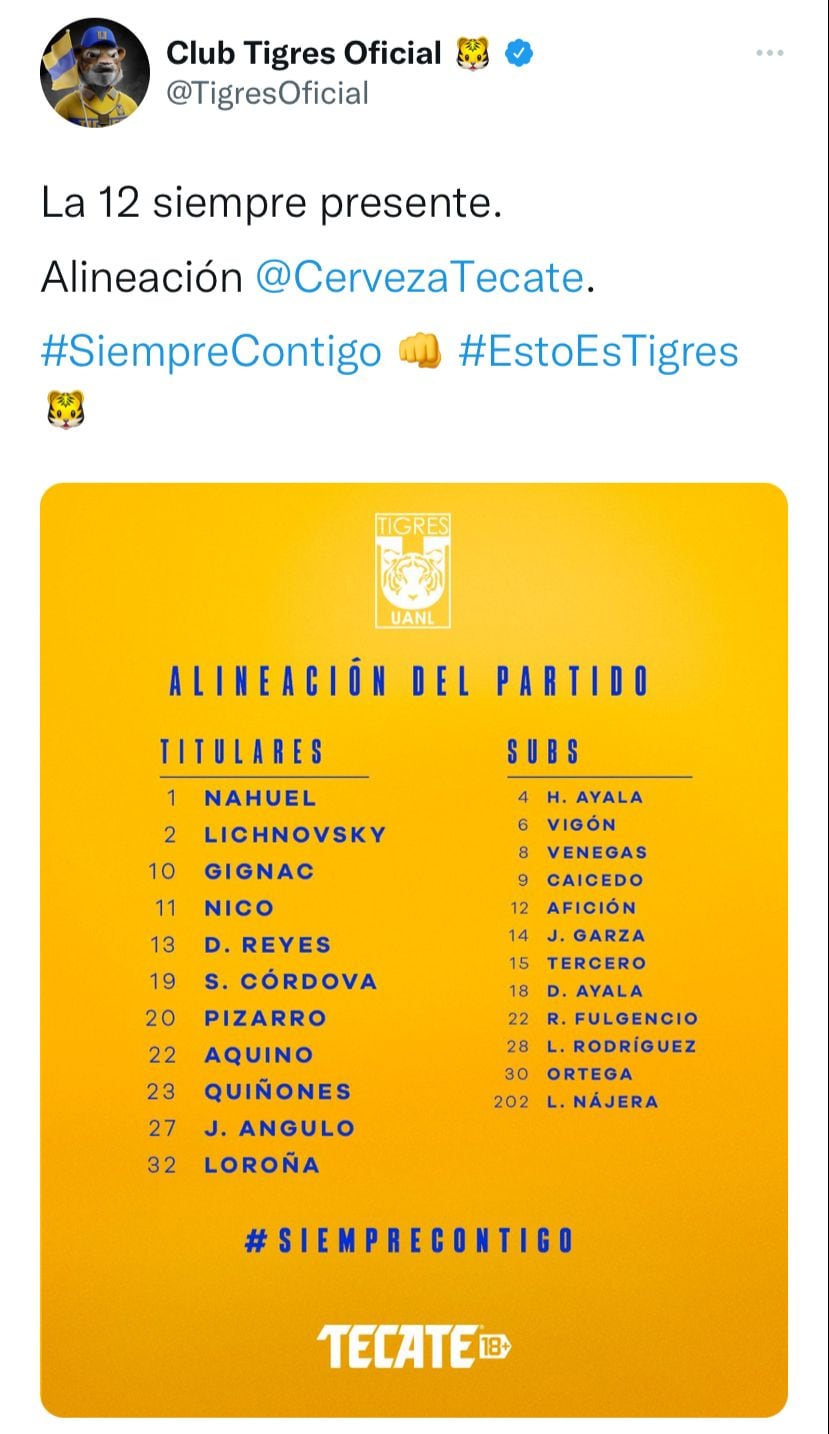Click the Tecate logo at the image bottom

point(396,1346)
